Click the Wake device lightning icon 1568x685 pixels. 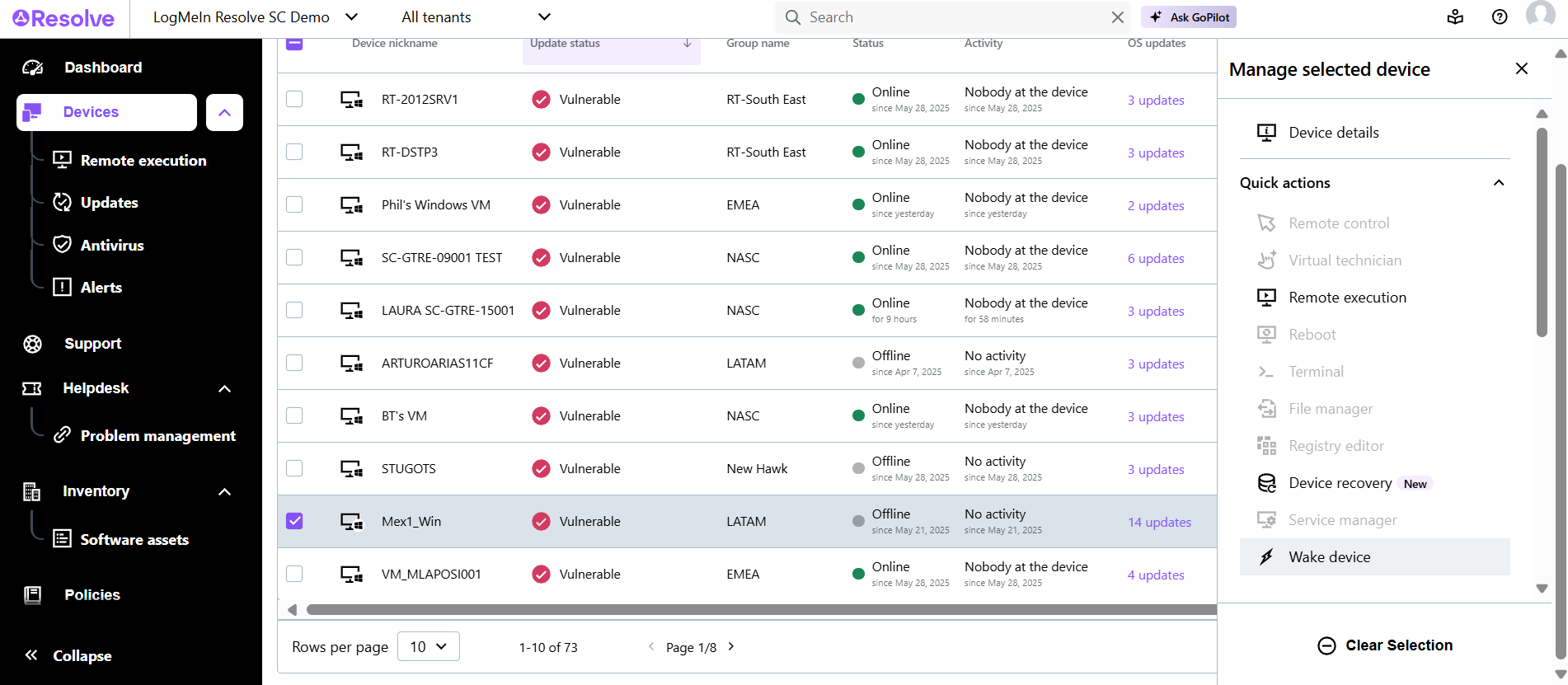[1266, 557]
